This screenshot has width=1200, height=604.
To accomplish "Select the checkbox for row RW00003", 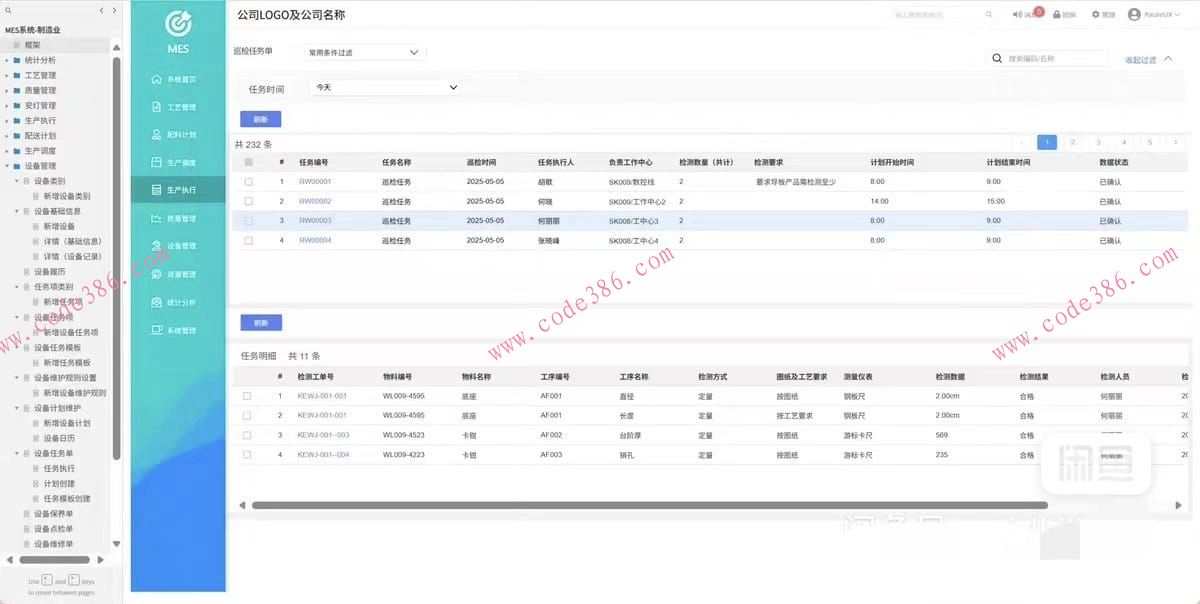I will pyautogui.click(x=249, y=221).
